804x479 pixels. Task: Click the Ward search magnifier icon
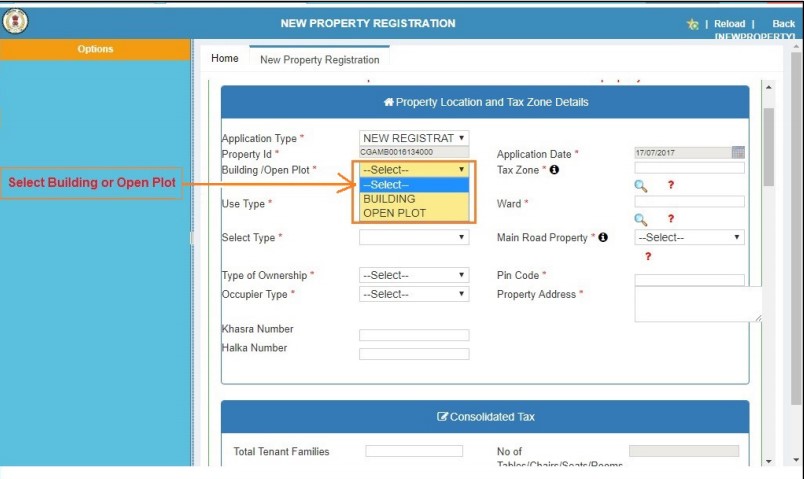pos(641,219)
